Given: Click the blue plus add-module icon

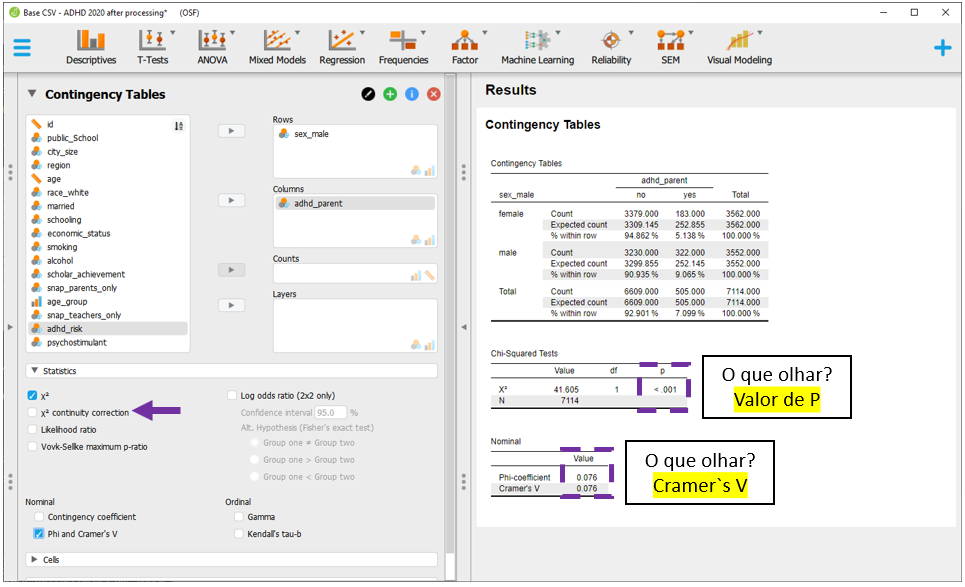Looking at the screenshot, I should [941, 47].
